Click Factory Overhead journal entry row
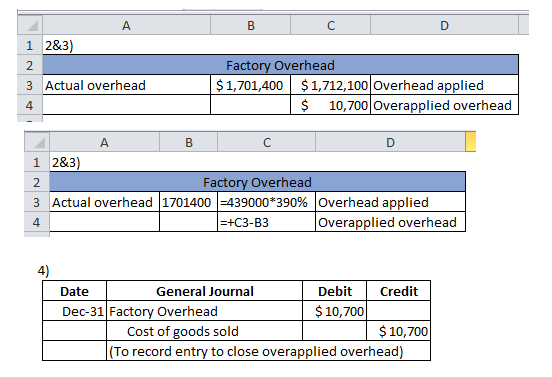This screenshot has width=552, height=377. [205, 311]
